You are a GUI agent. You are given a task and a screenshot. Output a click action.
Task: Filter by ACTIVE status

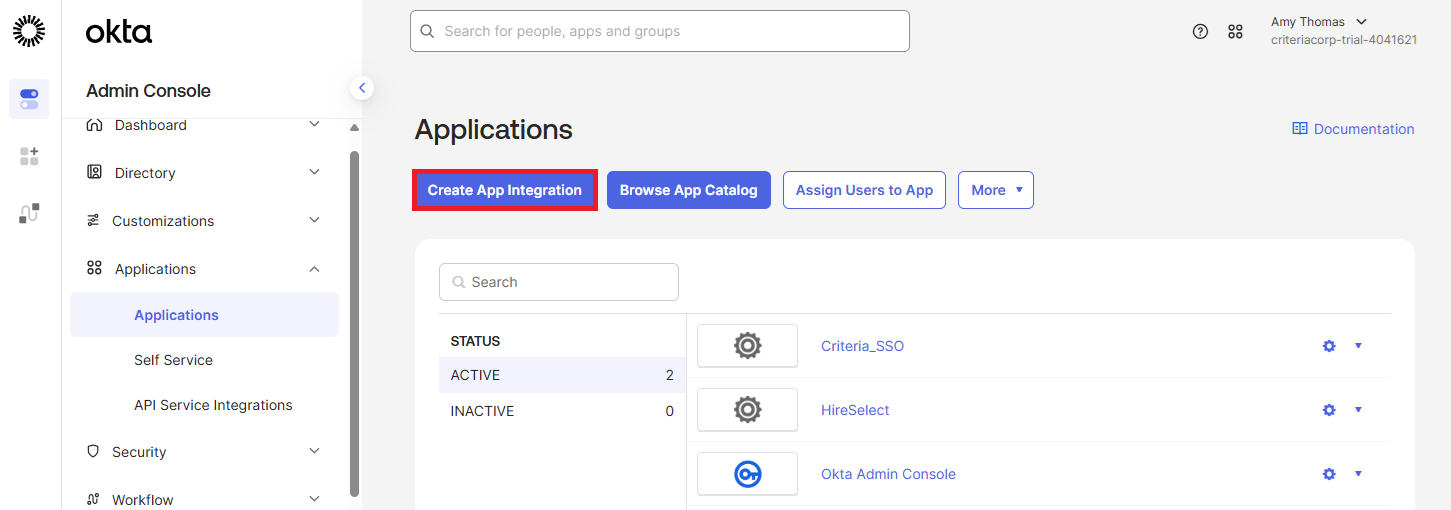(562, 375)
